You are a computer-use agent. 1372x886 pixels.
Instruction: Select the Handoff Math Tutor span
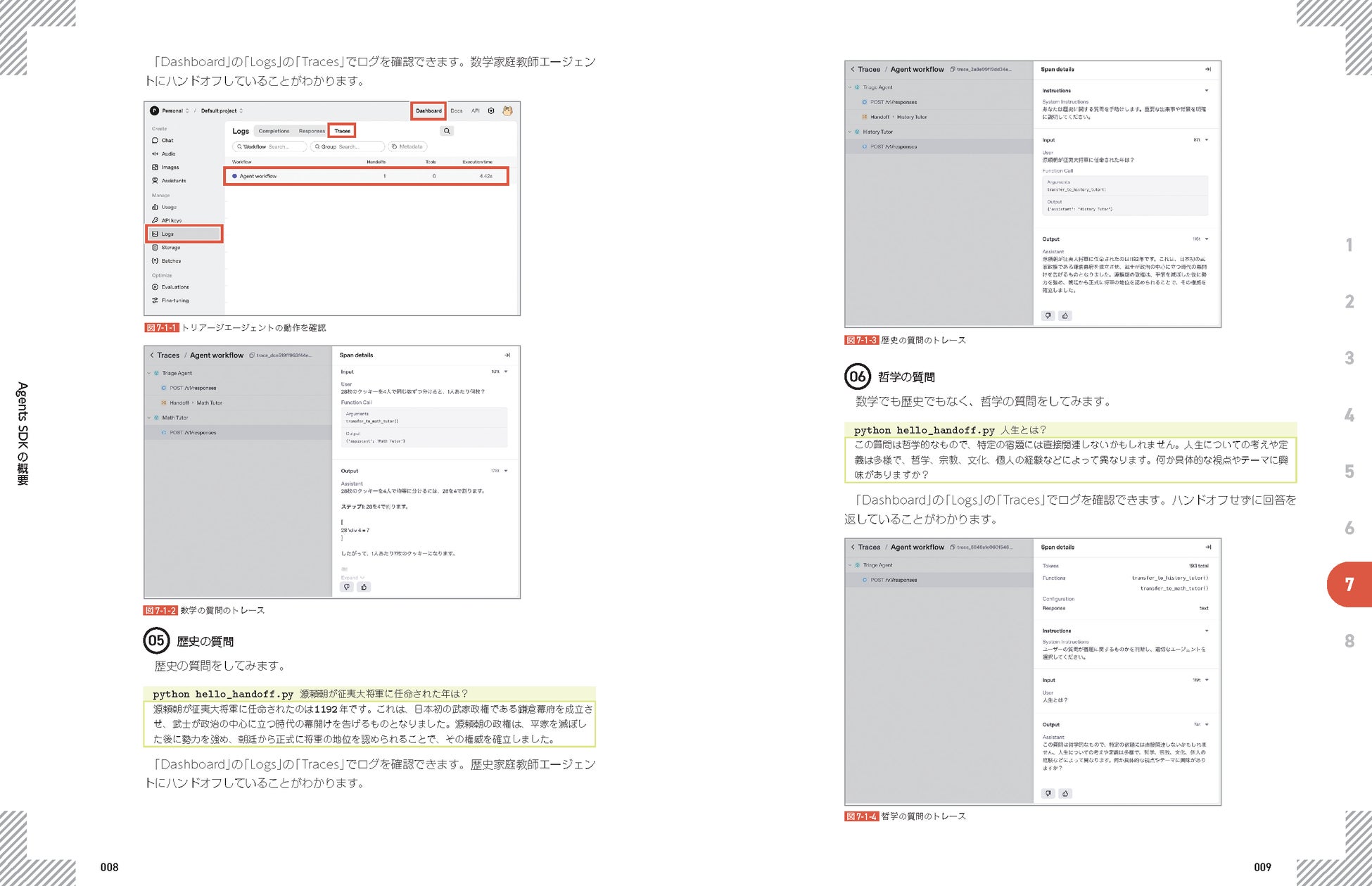(x=196, y=403)
